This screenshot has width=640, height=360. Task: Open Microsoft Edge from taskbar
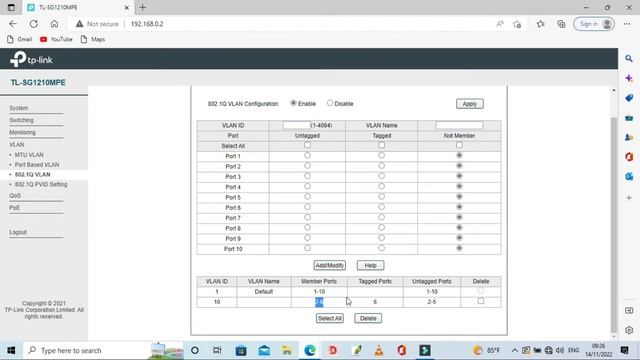tap(310, 350)
